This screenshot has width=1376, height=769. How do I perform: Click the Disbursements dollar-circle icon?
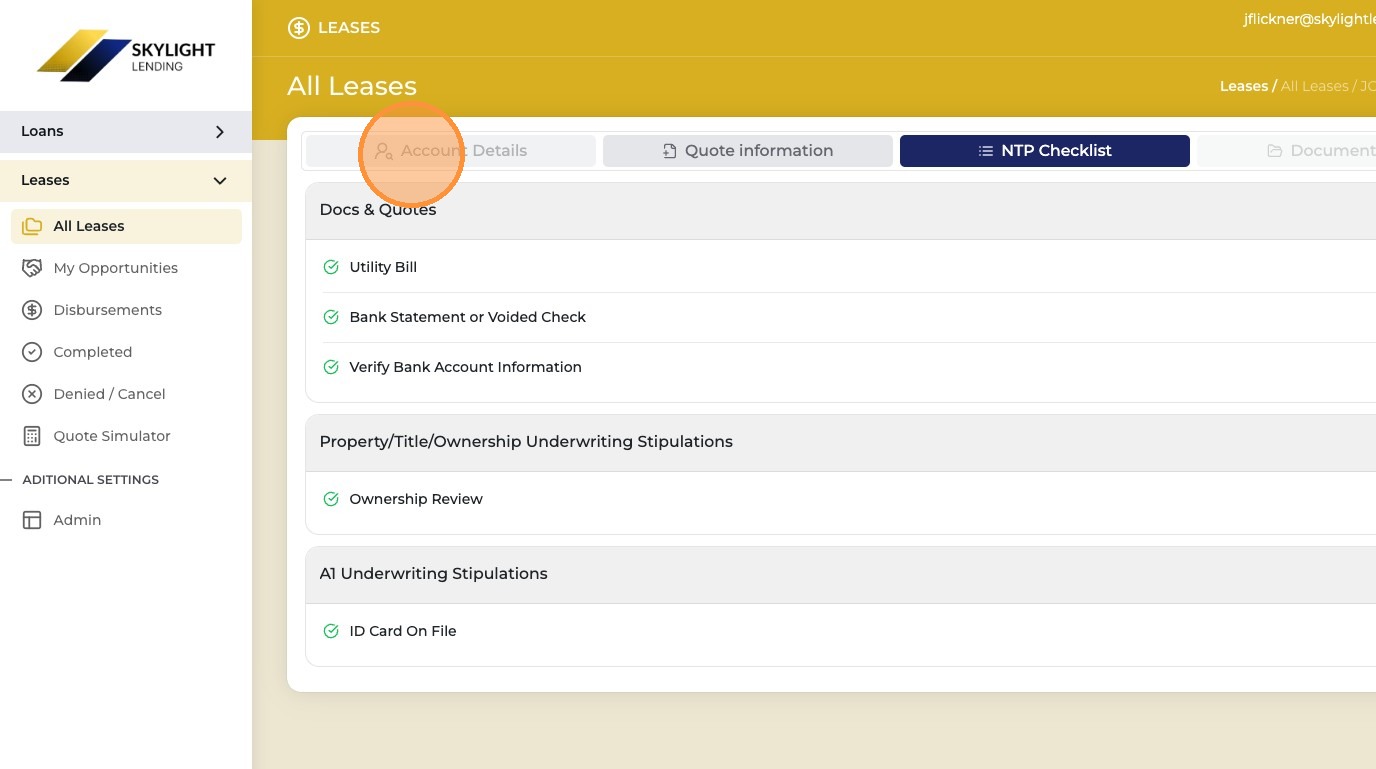[x=32, y=310]
